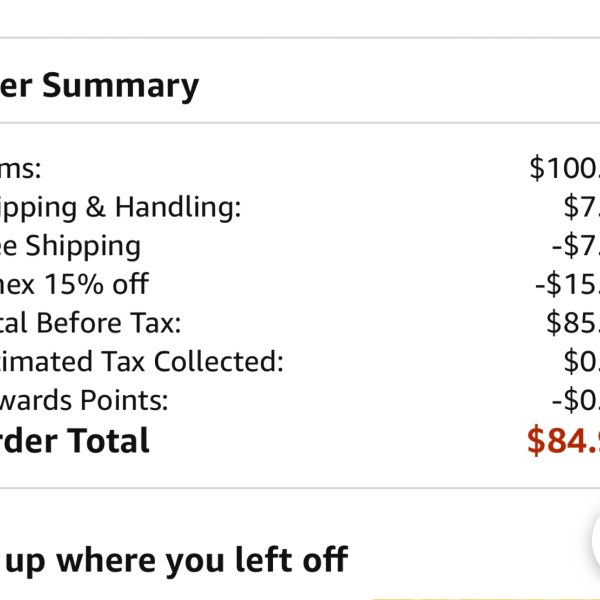The width and height of the screenshot is (600, 600).
Task: Click the round carousel arrow at right edge
Action: (x=596, y=538)
